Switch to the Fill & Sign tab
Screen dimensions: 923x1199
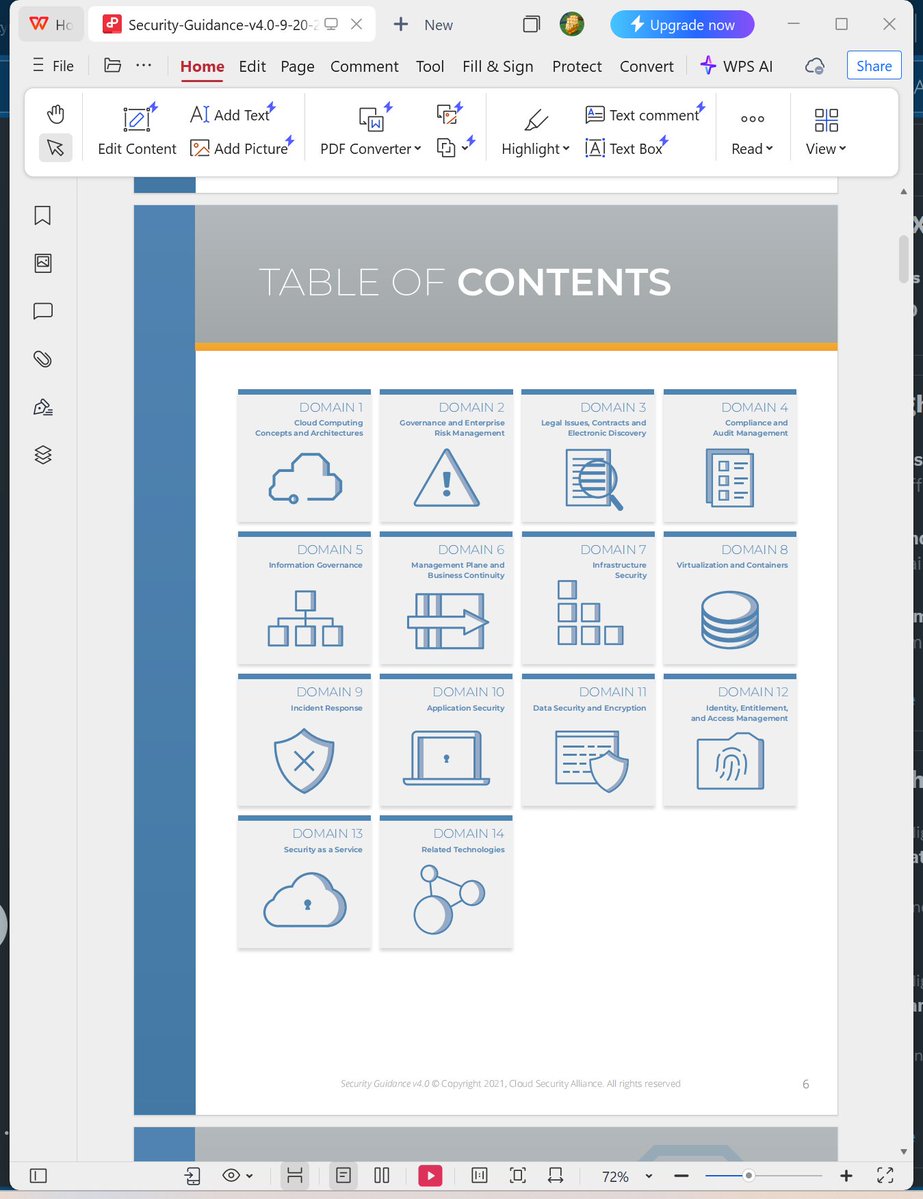point(498,67)
